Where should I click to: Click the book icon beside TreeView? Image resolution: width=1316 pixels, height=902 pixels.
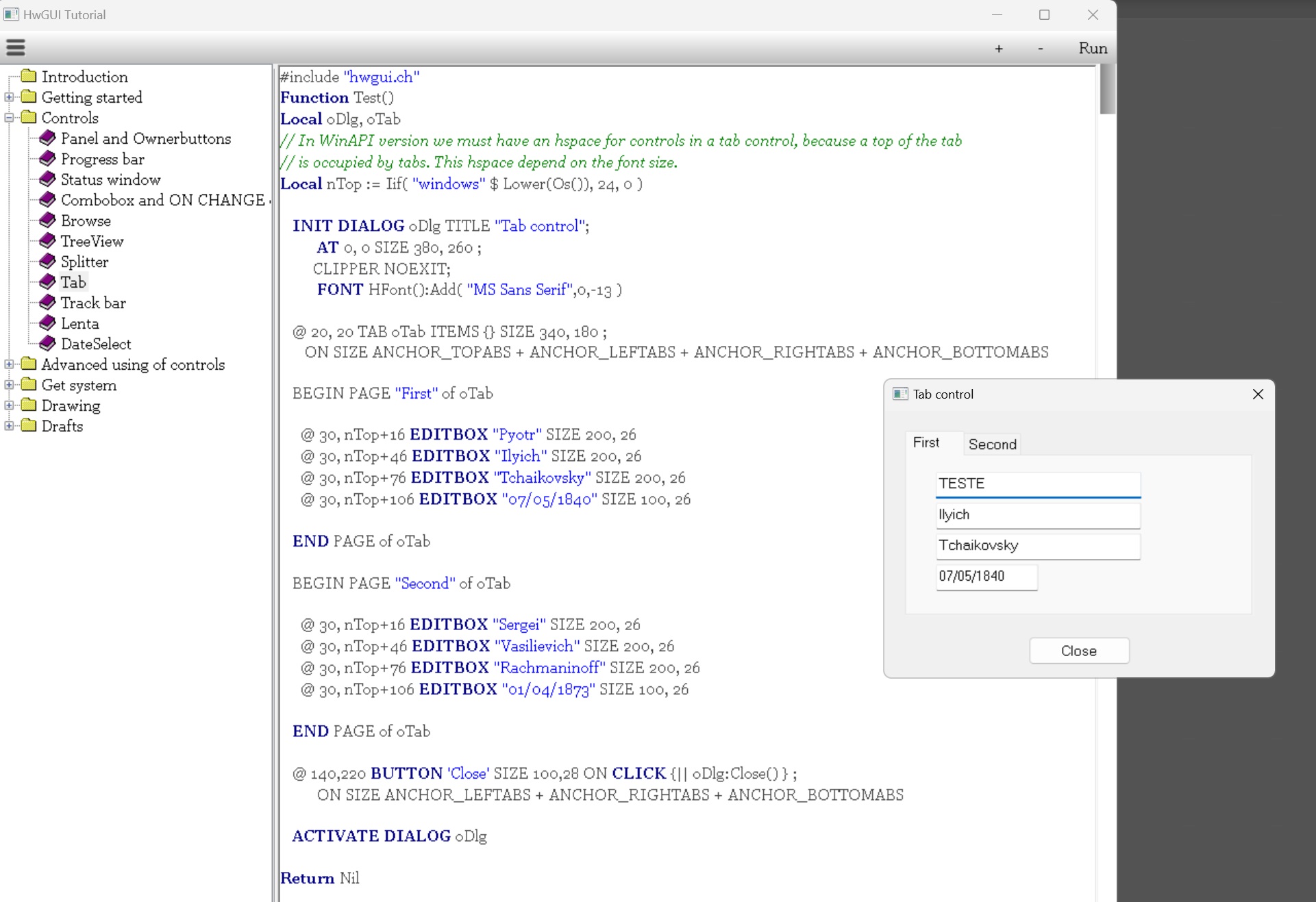[x=47, y=241]
